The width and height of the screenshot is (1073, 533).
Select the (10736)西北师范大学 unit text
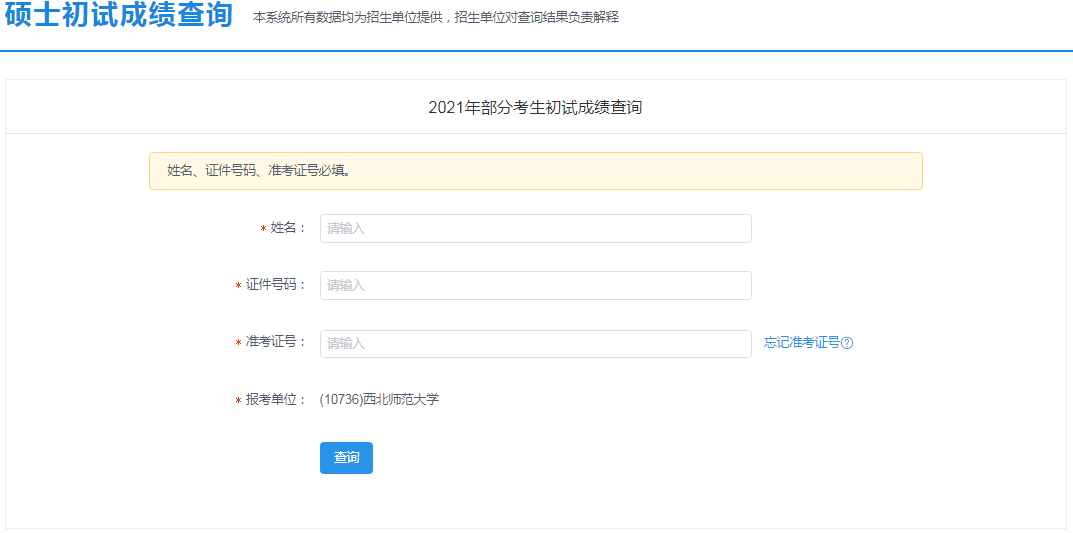(x=379, y=400)
